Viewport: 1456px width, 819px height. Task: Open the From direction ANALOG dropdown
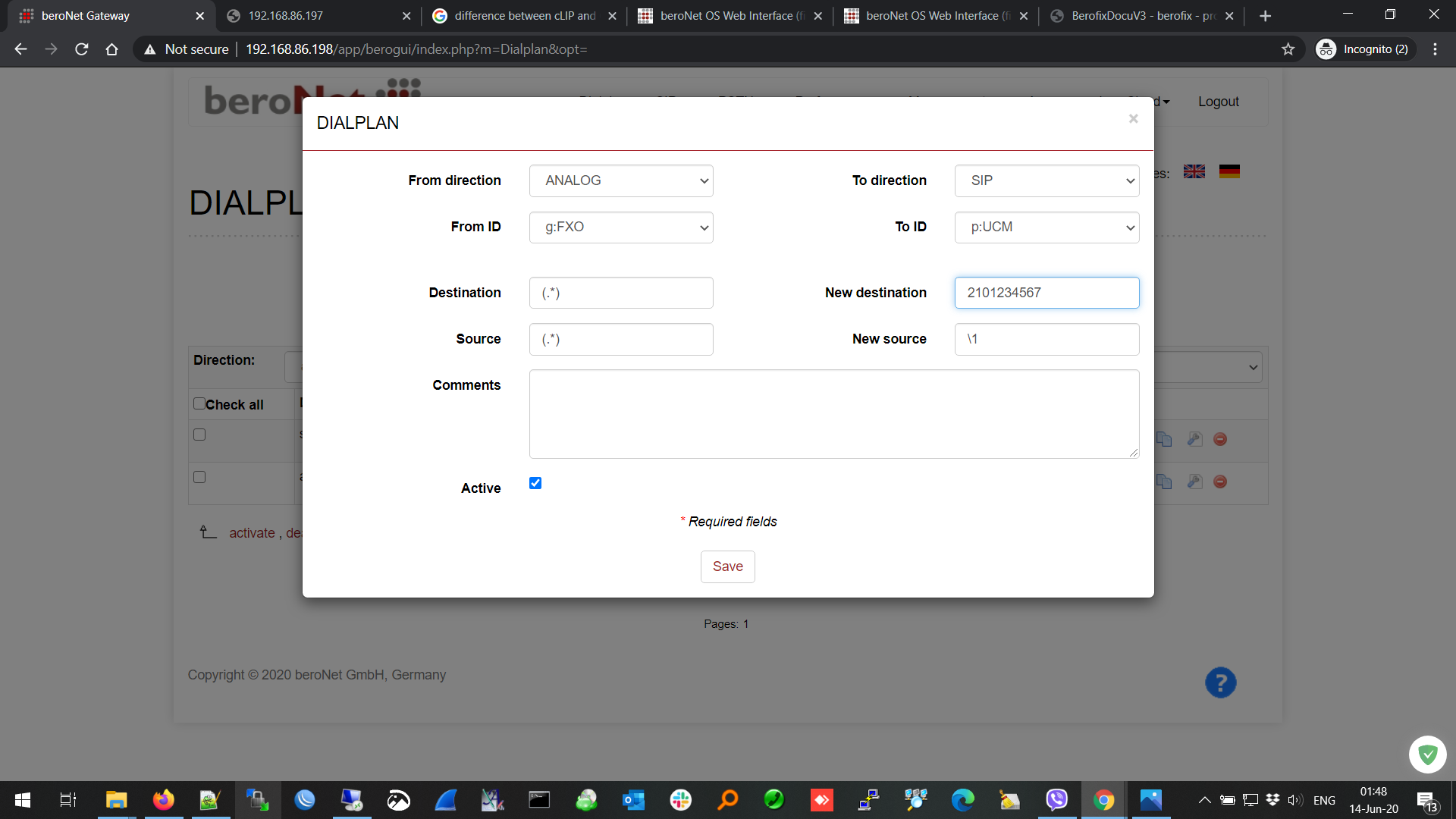click(x=621, y=180)
